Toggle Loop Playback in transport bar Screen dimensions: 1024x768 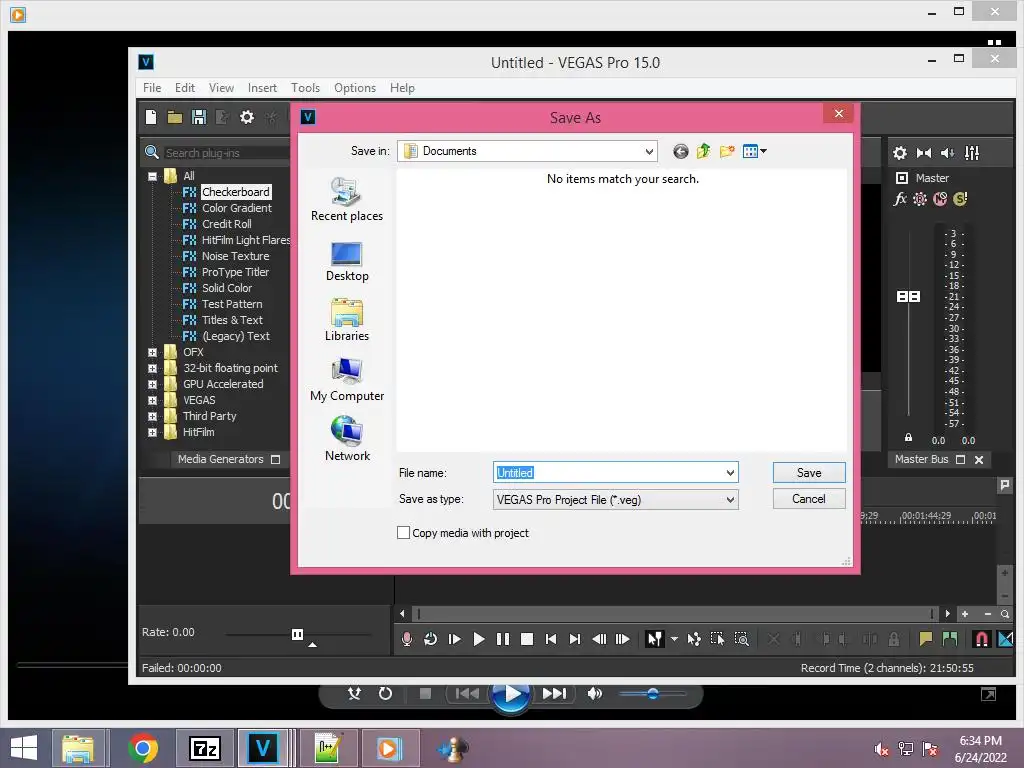tap(430, 639)
